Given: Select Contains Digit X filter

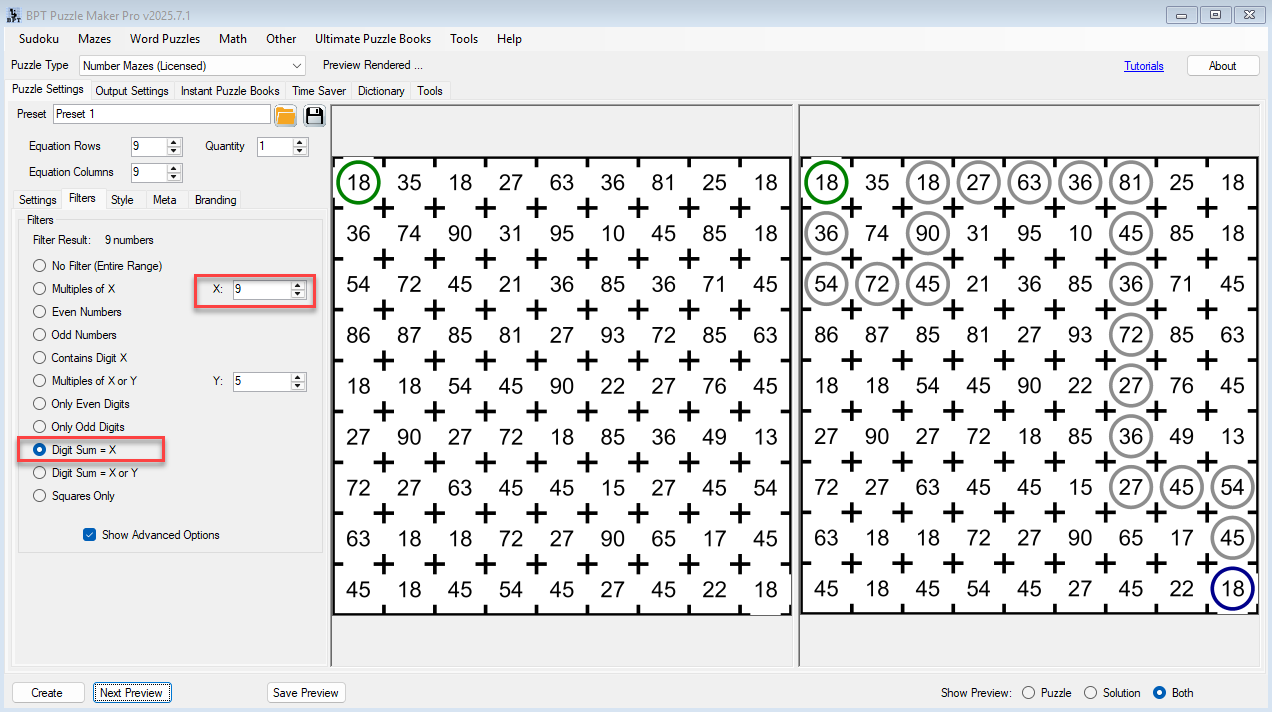Looking at the screenshot, I should click(81, 358).
